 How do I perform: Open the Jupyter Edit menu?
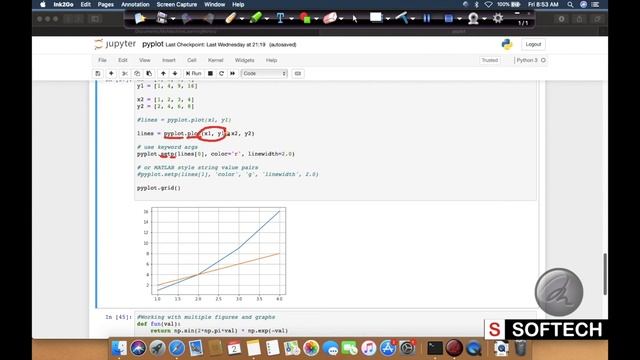pos(122,60)
